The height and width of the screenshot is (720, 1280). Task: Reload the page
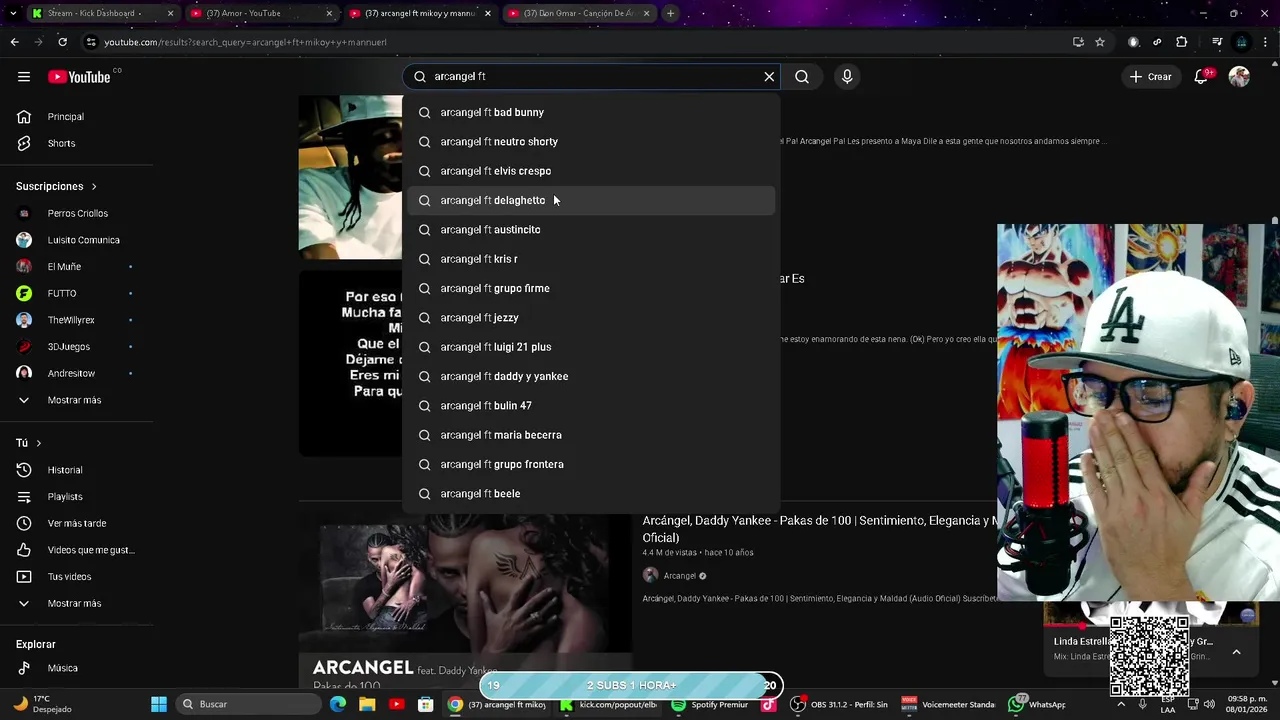[62, 42]
